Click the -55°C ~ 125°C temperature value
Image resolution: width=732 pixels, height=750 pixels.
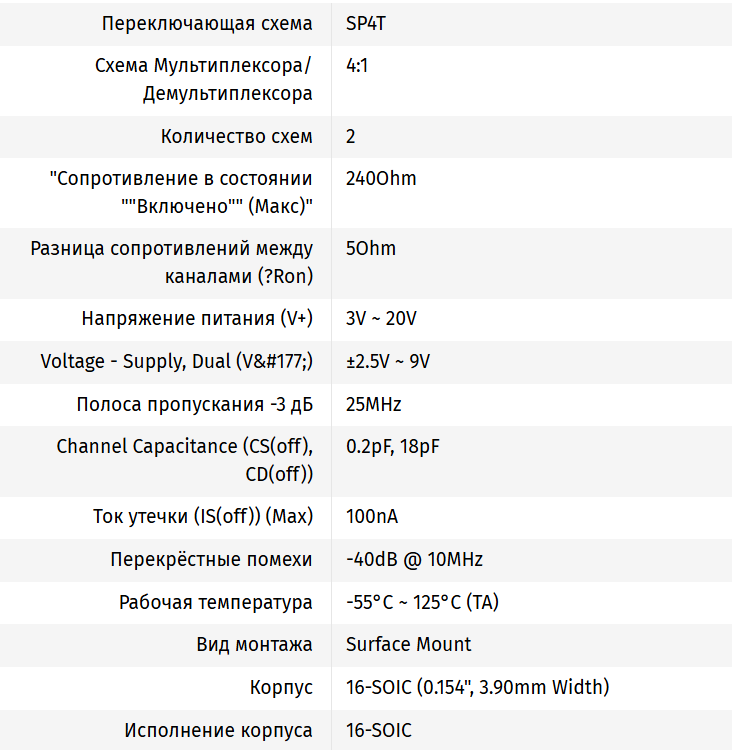[x=421, y=603]
